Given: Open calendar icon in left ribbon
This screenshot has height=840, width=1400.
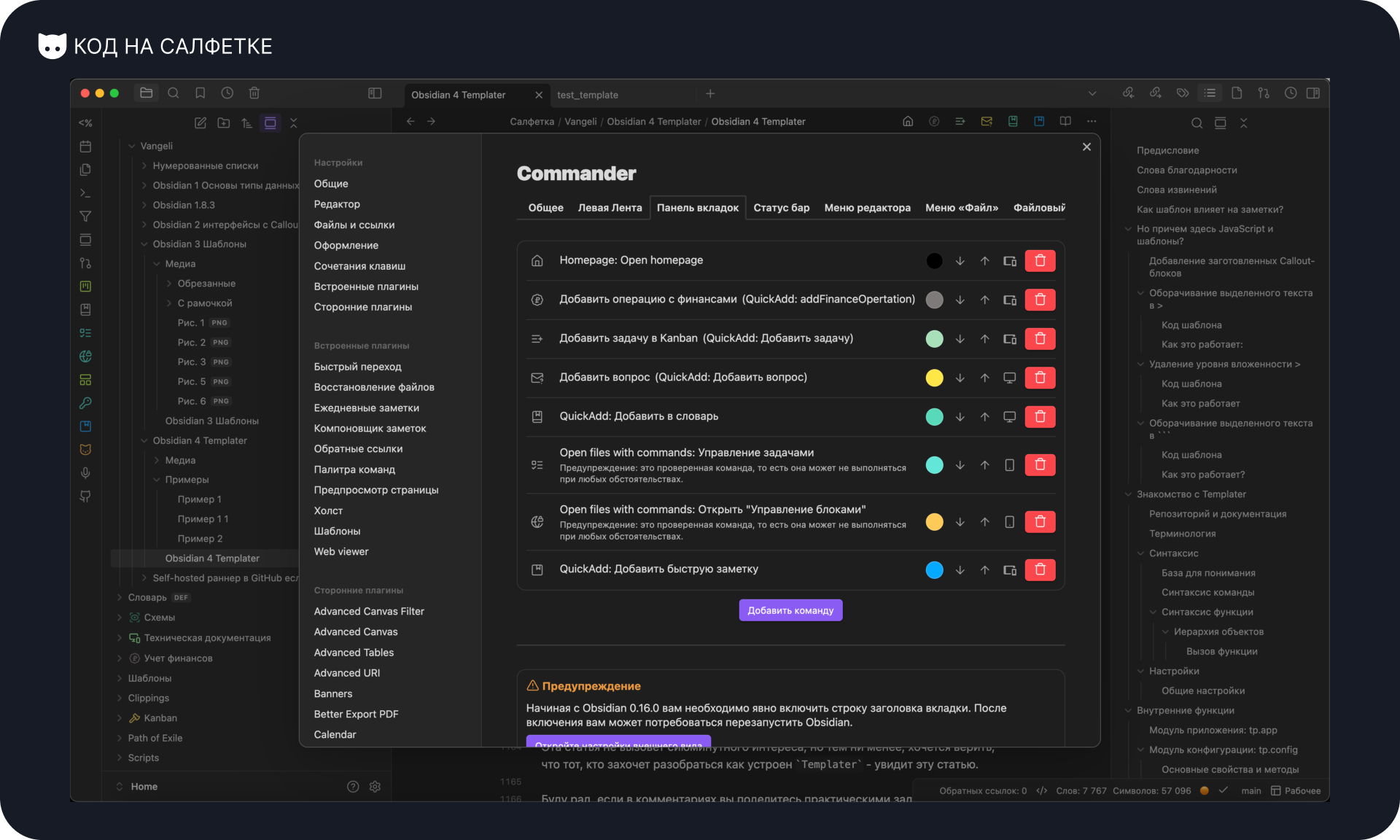Looking at the screenshot, I should (85, 146).
